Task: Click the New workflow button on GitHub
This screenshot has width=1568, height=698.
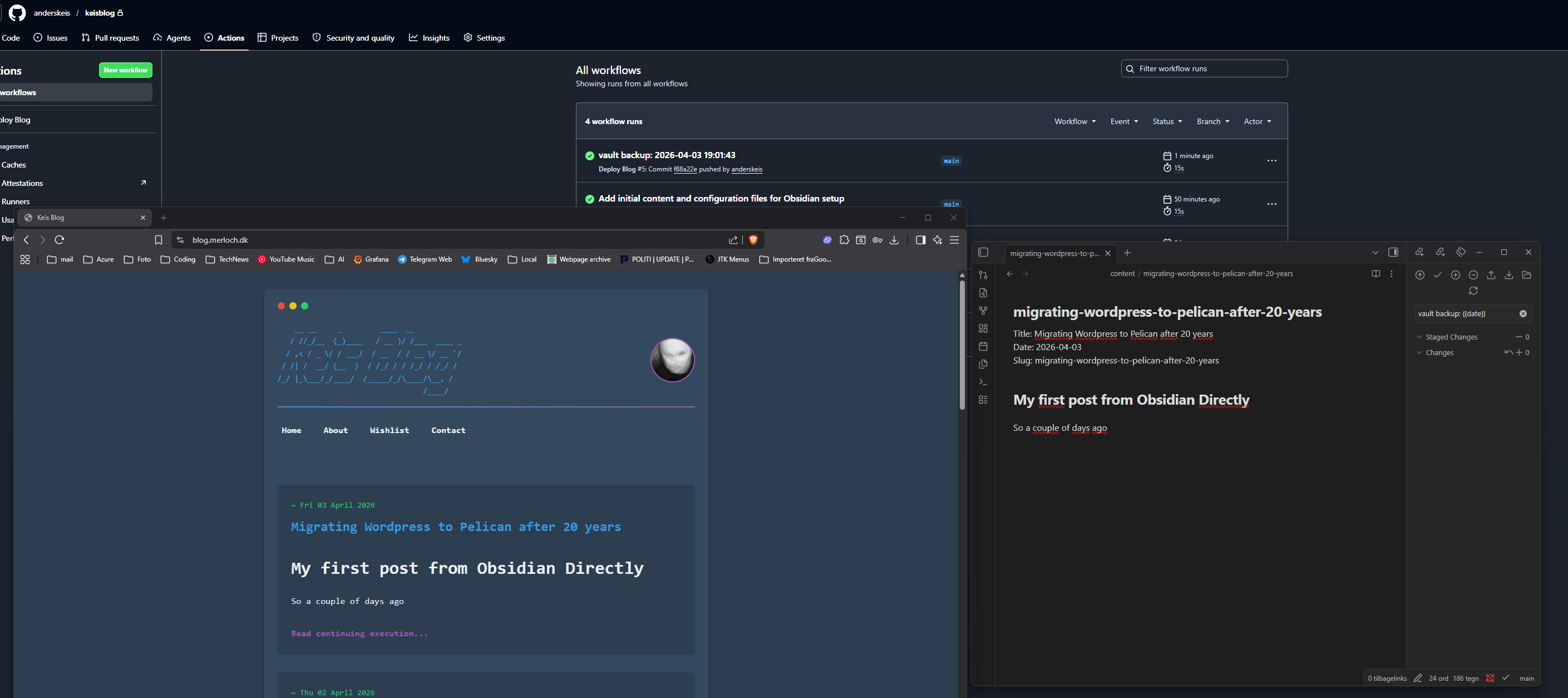Action: pyautogui.click(x=125, y=70)
